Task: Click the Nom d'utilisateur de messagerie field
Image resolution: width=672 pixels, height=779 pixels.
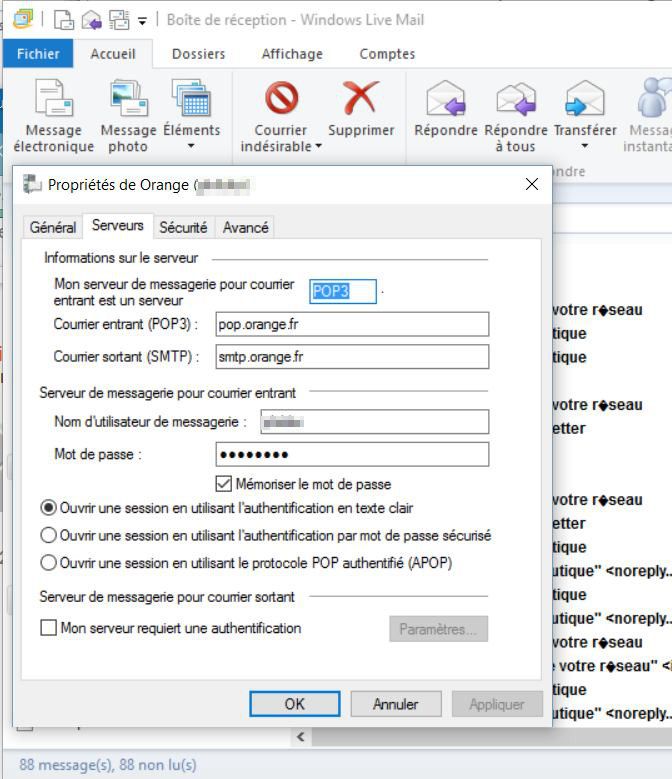Action: [x=374, y=422]
